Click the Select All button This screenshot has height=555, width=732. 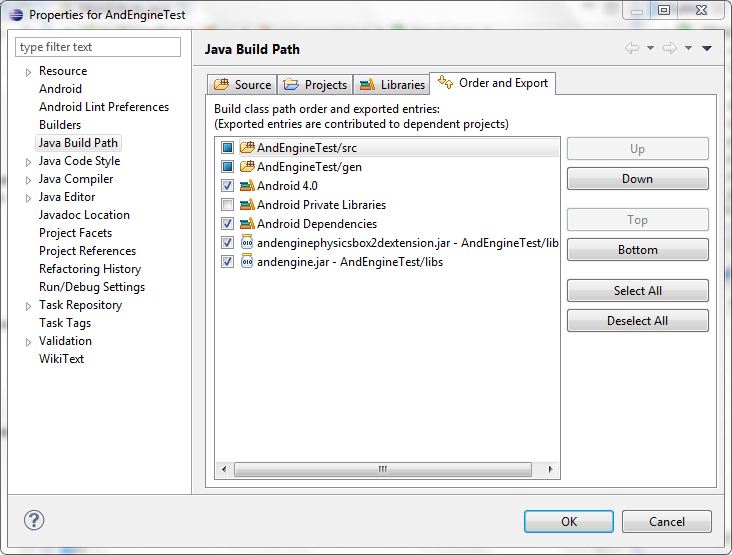638,291
